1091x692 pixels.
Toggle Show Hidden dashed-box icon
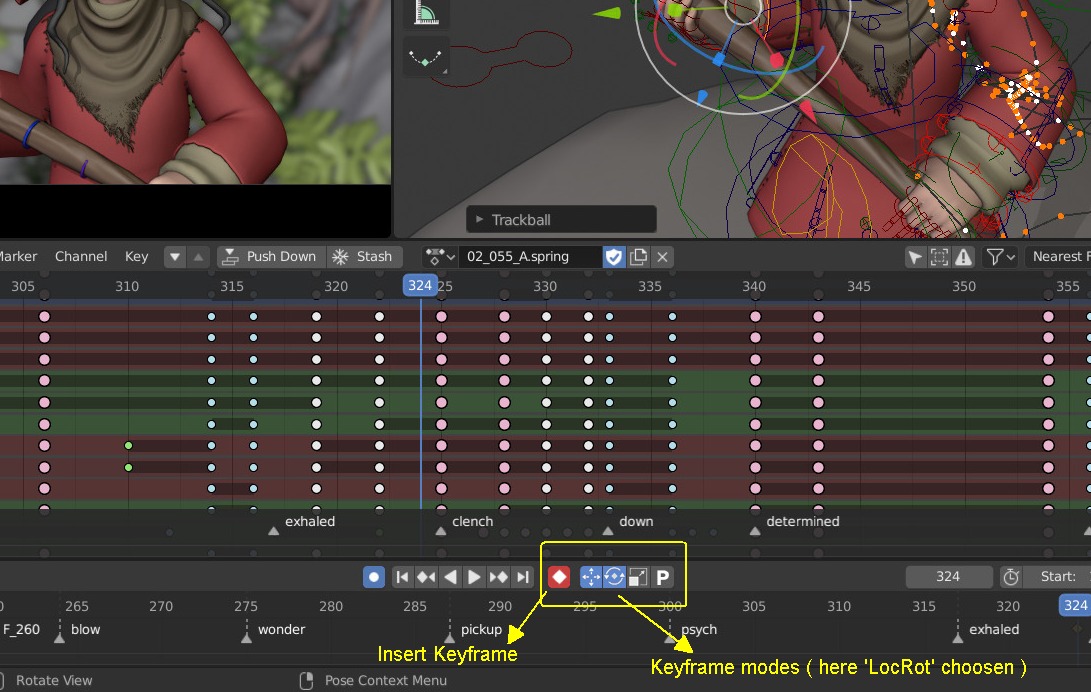pyautogui.click(x=939, y=257)
